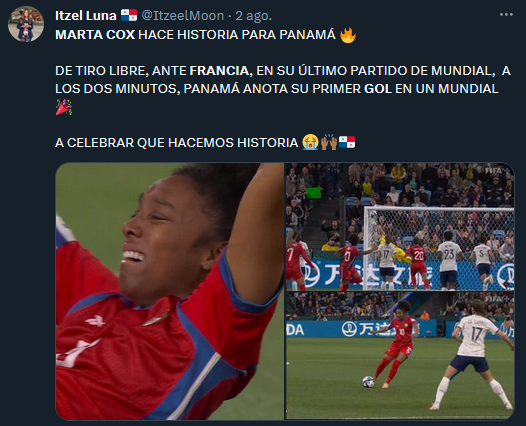Viewport: 526px width, 426px height.
Task: Open Itzel Luna's profile avatar
Action: point(26,24)
